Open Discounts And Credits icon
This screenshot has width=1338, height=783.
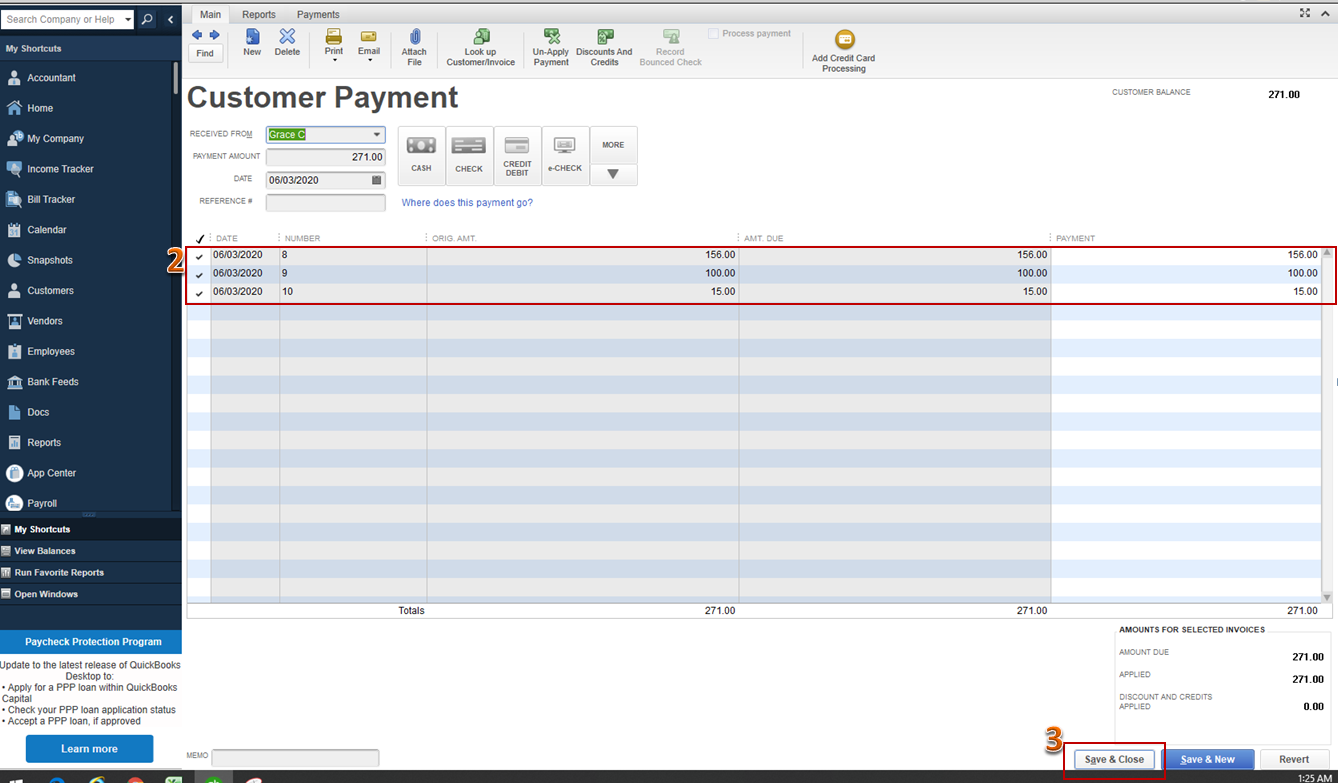[604, 38]
